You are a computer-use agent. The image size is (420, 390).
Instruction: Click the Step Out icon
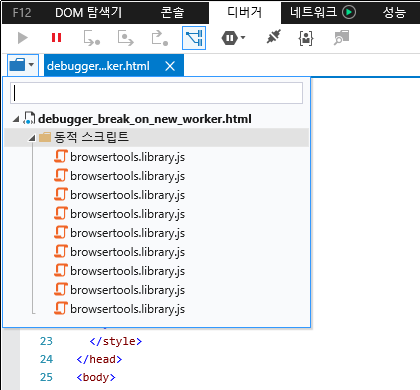pyautogui.click(x=160, y=38)
